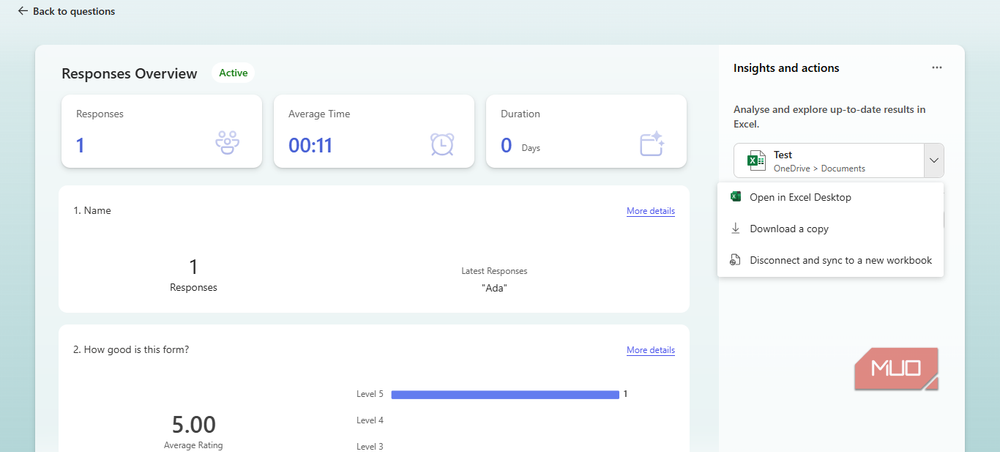Click the Duration calendar sparkle icon
Screen dimensions: 1000x452
(x=652, y=144)
